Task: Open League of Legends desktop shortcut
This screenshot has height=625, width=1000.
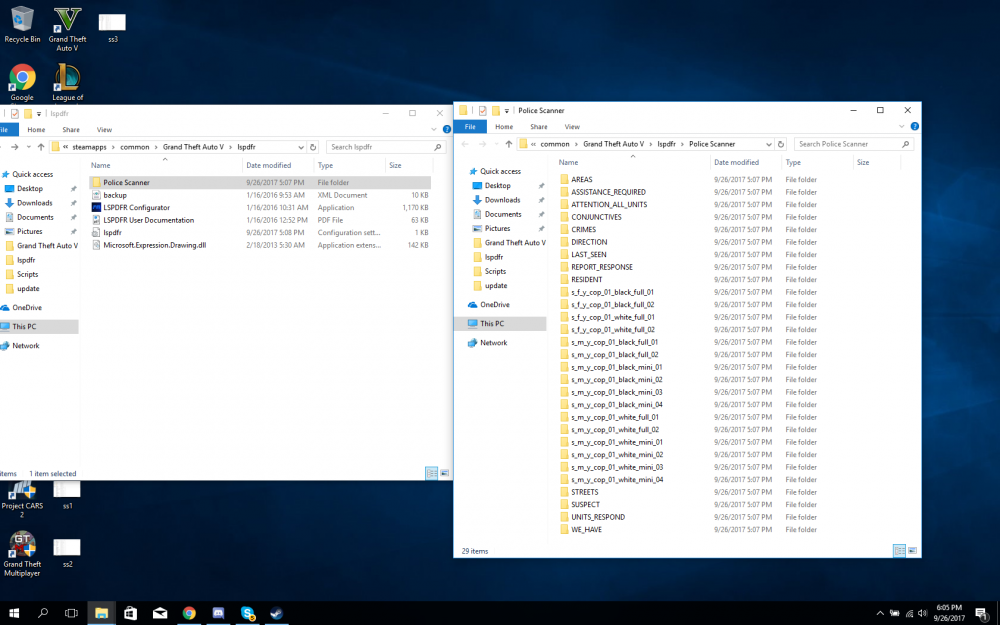Action: click(67, 82)
